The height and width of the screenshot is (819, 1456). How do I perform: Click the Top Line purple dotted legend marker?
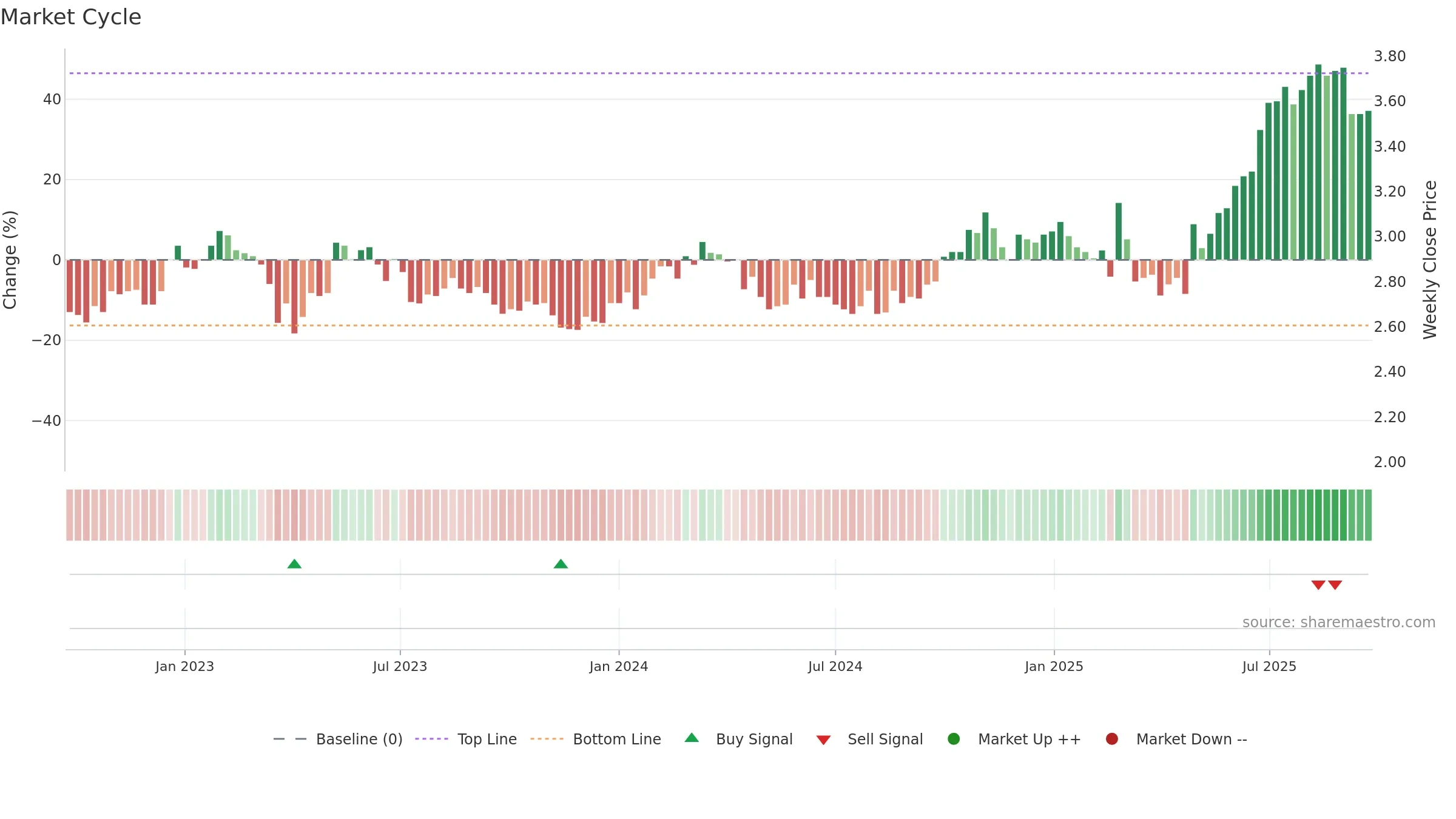pyautogui.click(x=431, y=739)
